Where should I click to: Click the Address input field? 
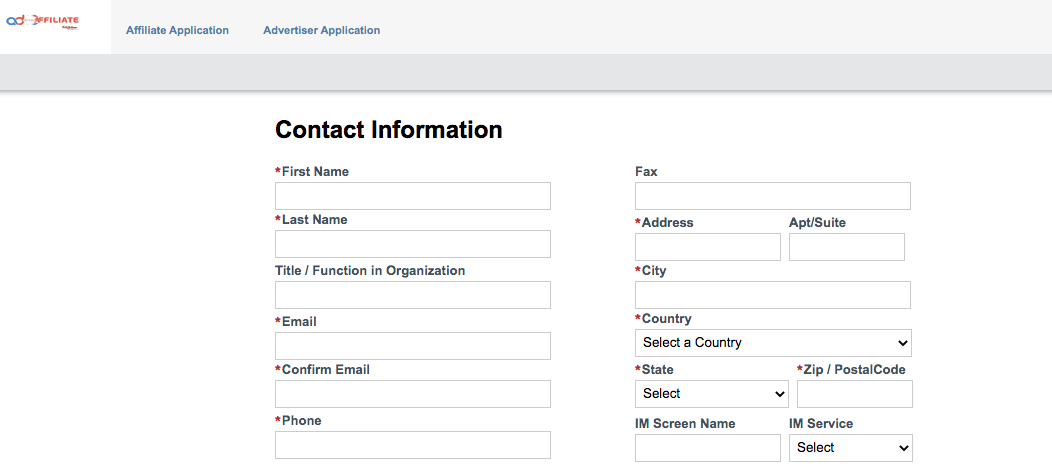707,247
